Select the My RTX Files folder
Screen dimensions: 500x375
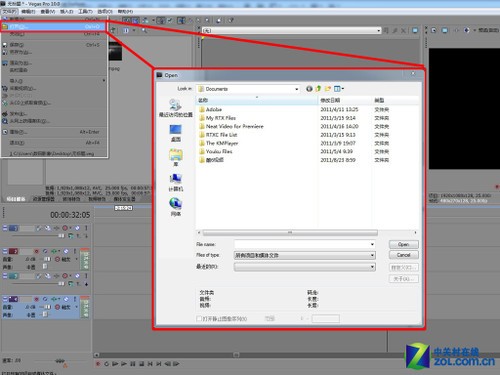coord(217,118)
